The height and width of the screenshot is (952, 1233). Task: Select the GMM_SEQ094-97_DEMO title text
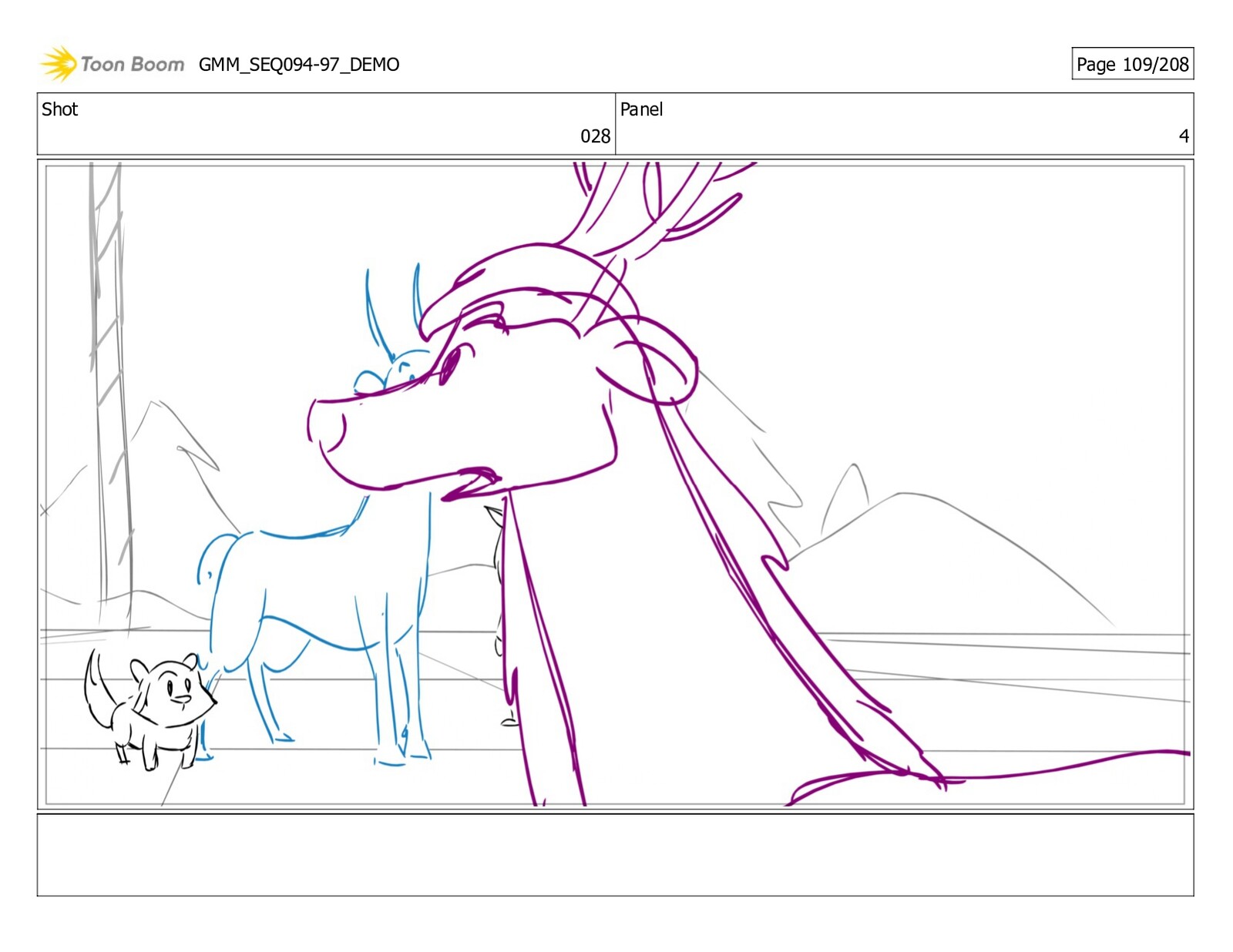tap(299, 65)
